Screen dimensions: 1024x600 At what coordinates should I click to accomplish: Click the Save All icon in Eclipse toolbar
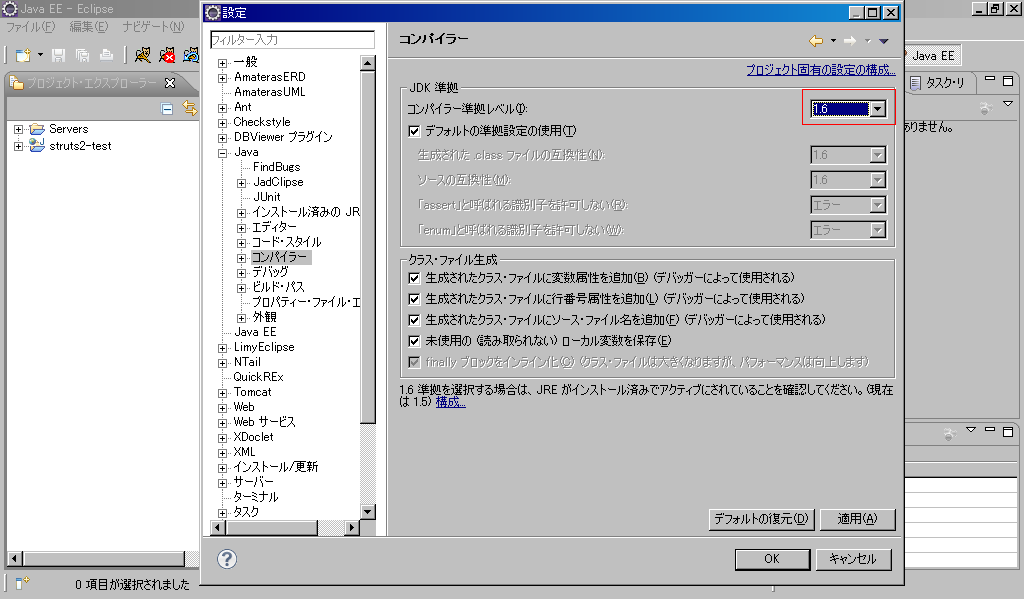click(82, 55)
